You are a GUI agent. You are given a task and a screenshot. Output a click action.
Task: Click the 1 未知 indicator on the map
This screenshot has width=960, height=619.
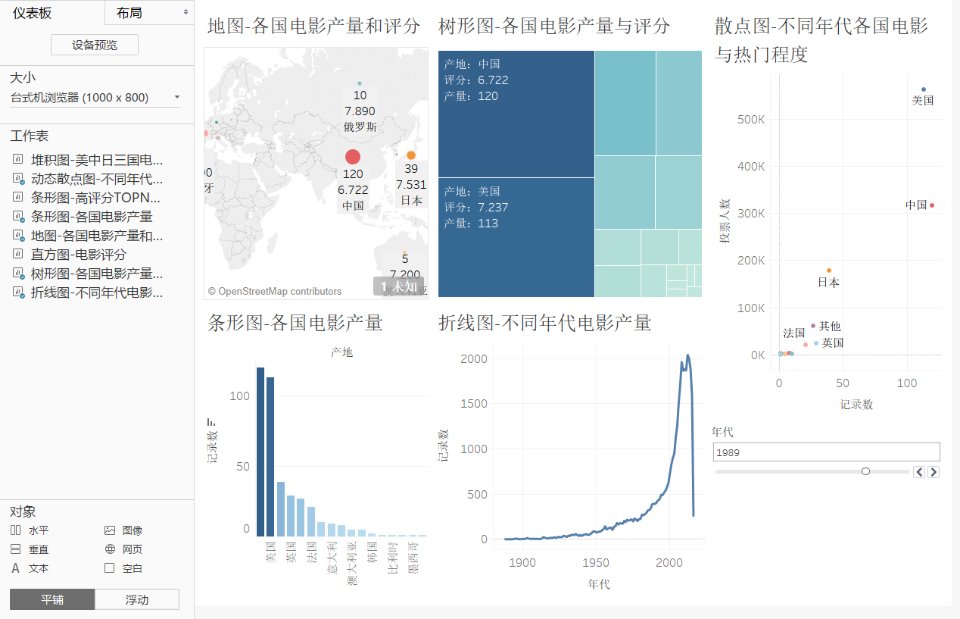click(x=399, y=287)
